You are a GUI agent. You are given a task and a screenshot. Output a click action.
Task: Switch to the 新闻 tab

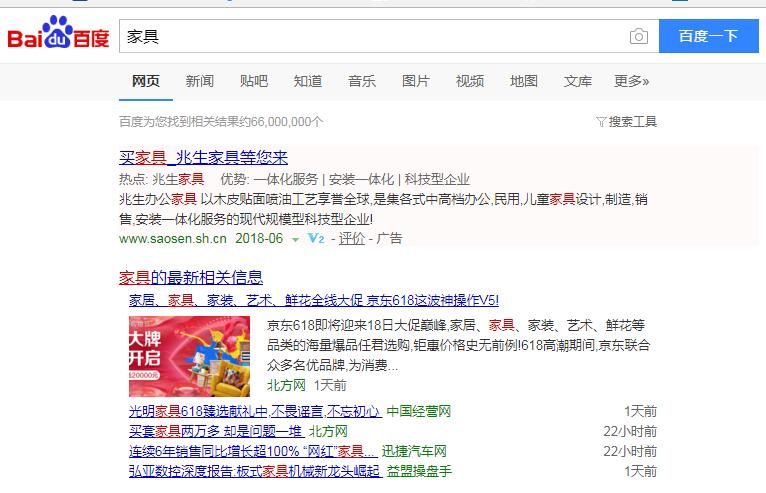200,81
